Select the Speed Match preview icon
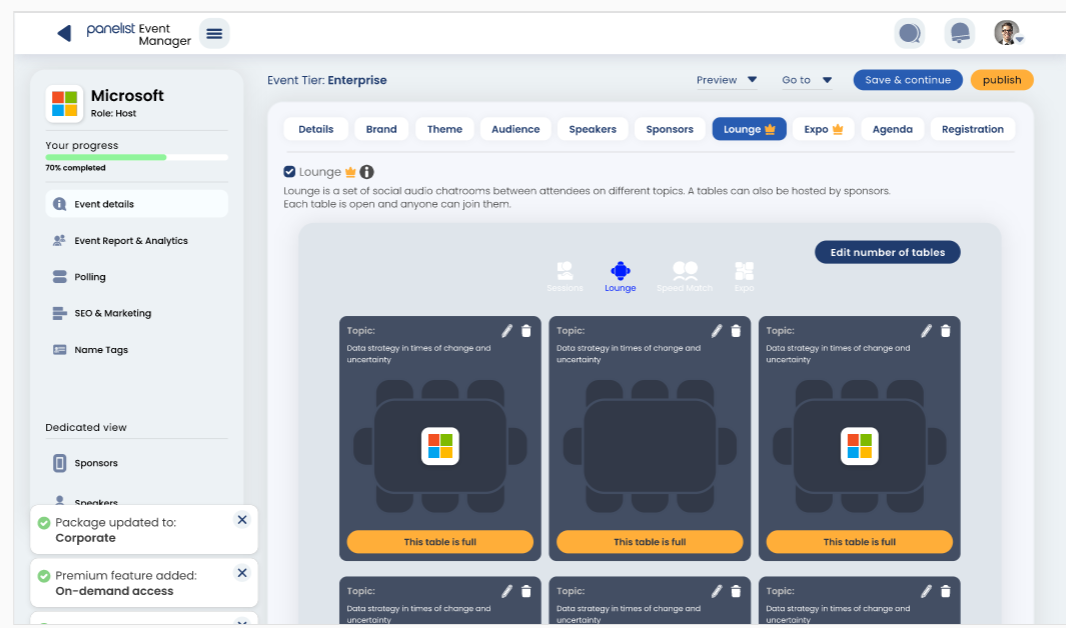This screenshot has width=1066, height=628. tap(685, 277)
